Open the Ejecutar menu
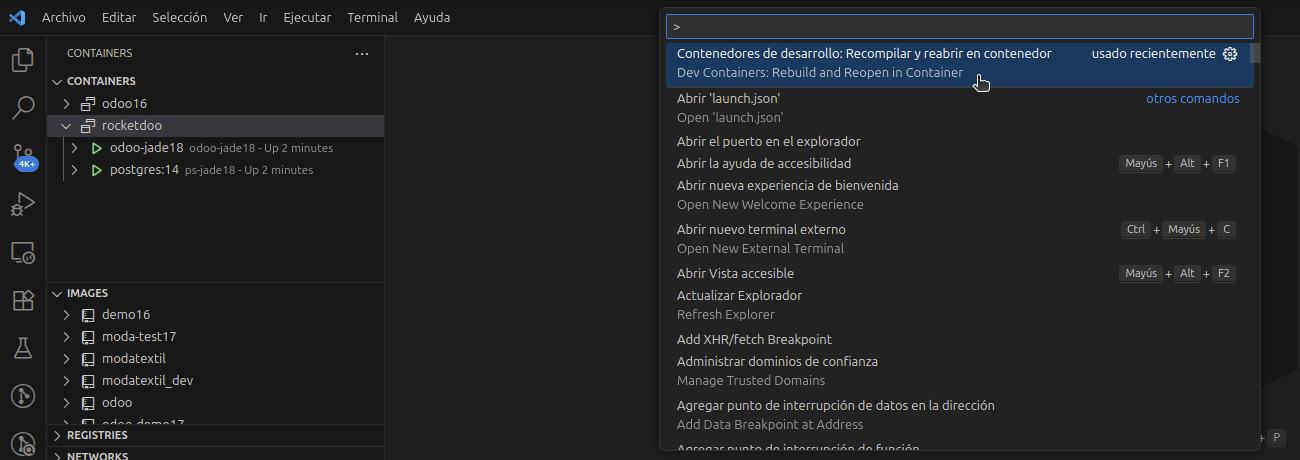The height and width of the screenshot is (460, 1300). (x=308, y=17)
